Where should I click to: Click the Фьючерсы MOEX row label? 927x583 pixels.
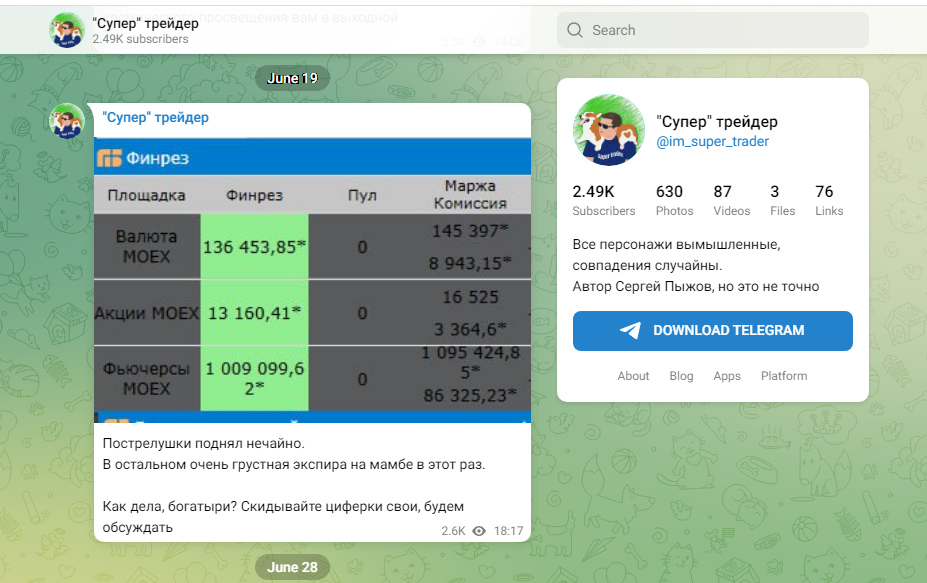(x=147, y=378)
